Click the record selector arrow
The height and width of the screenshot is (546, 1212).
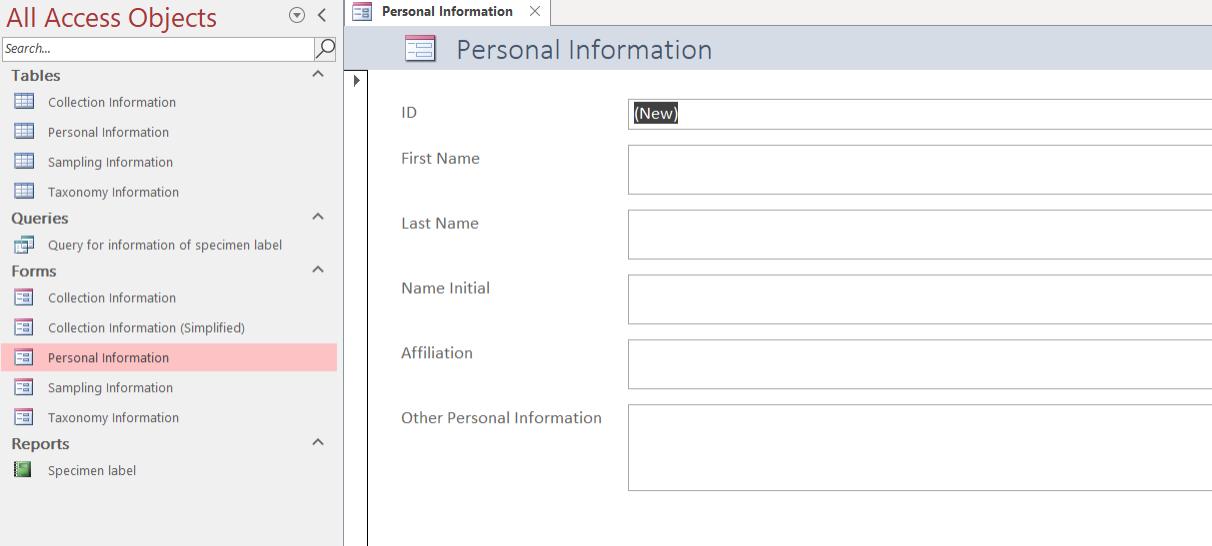[x=356, y=81]
